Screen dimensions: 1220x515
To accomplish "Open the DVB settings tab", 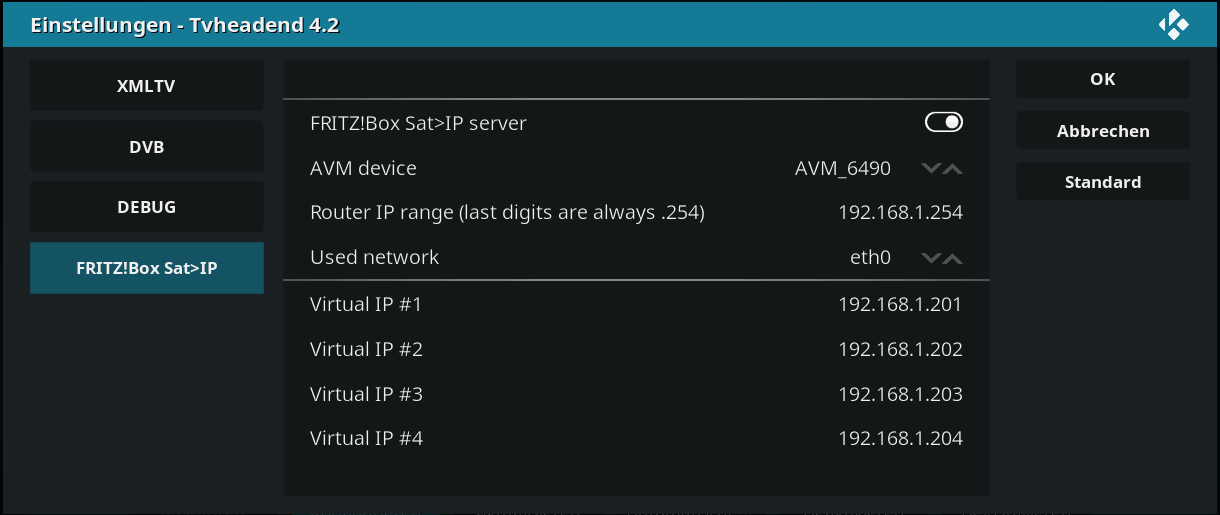I will tap(147, 147).
